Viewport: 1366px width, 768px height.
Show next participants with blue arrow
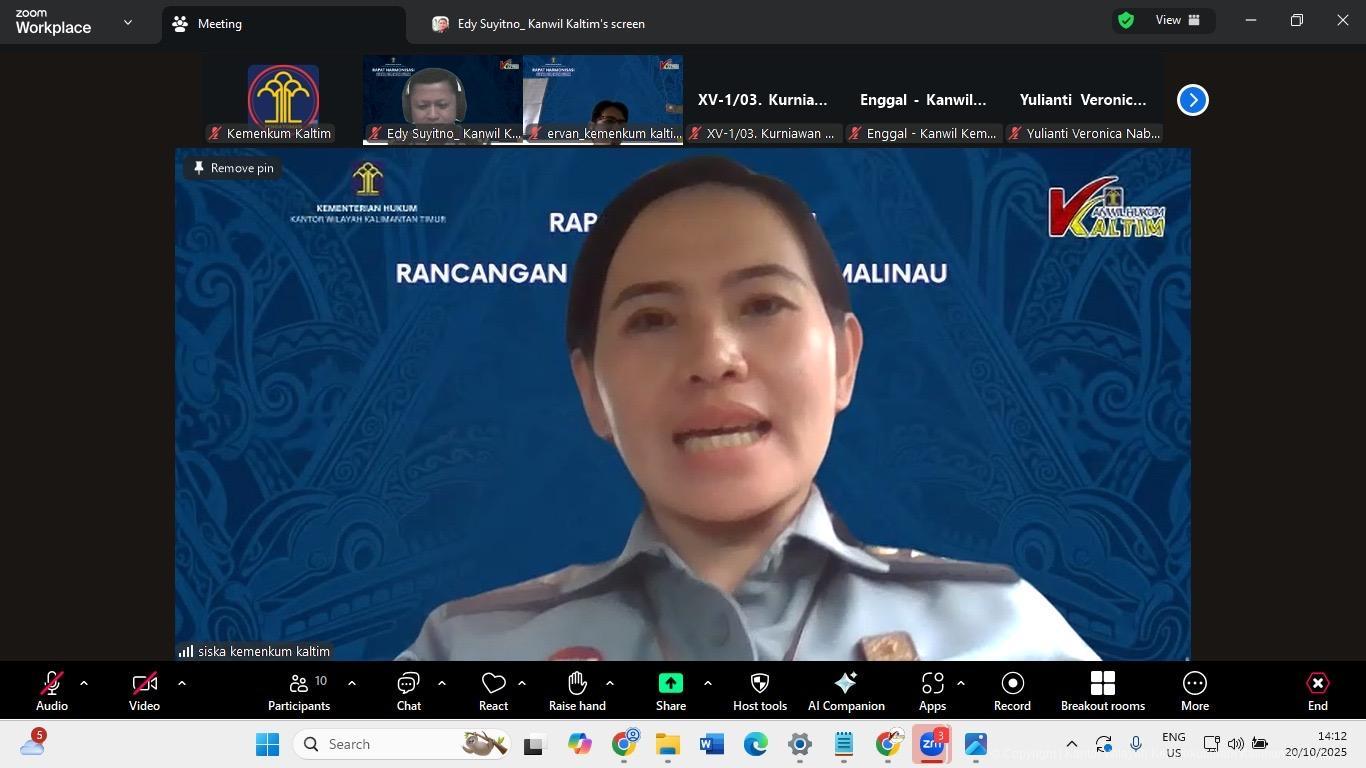[1192, 100]
